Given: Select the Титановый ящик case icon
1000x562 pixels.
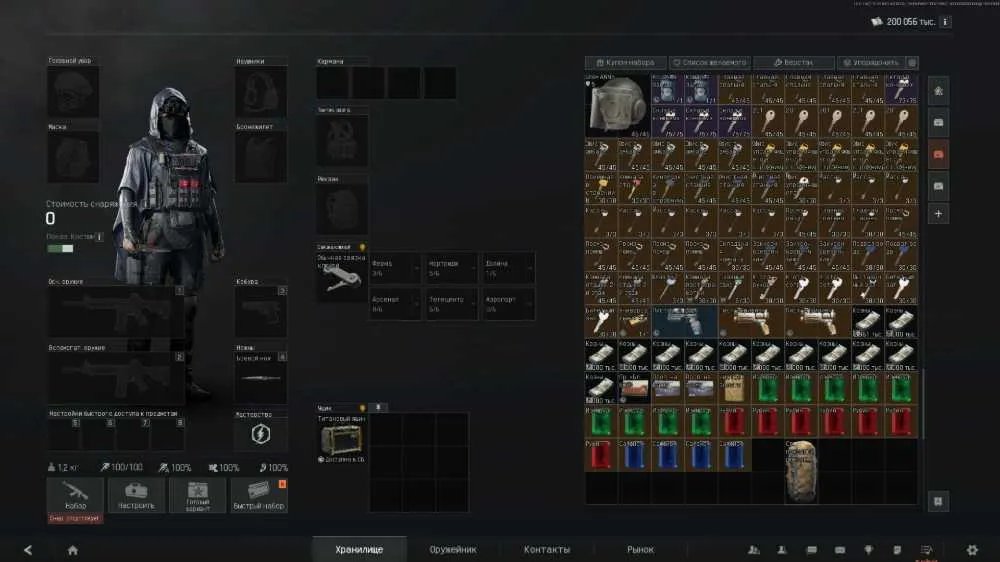Looking at the screenshot, I should coord(341,440).
